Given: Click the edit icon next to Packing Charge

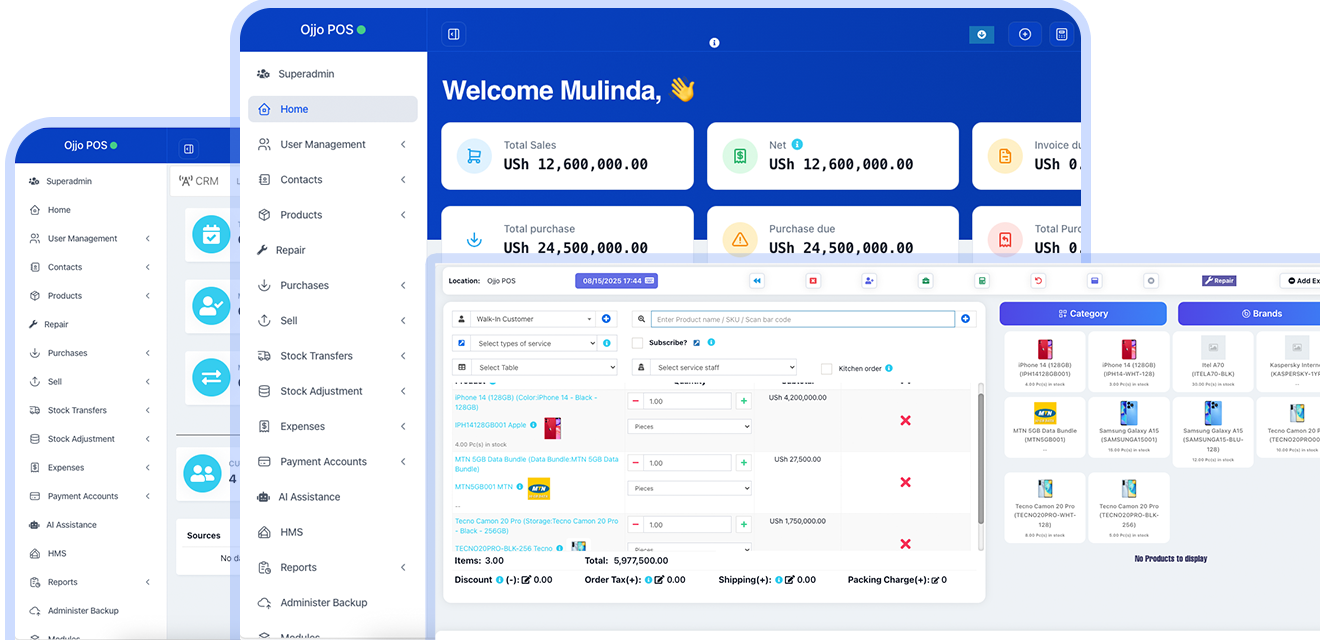Looking at the screenshot, I should tap(935, 580).
